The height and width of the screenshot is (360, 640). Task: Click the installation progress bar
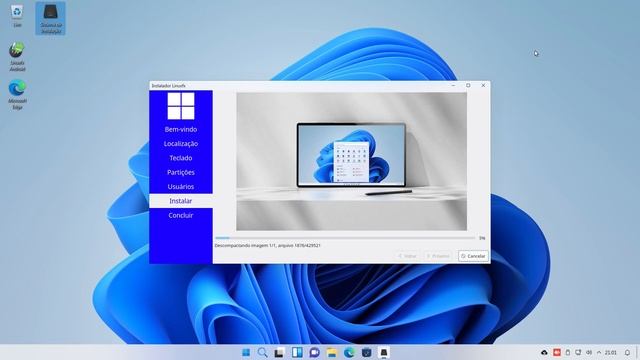[x=345, y=238]
